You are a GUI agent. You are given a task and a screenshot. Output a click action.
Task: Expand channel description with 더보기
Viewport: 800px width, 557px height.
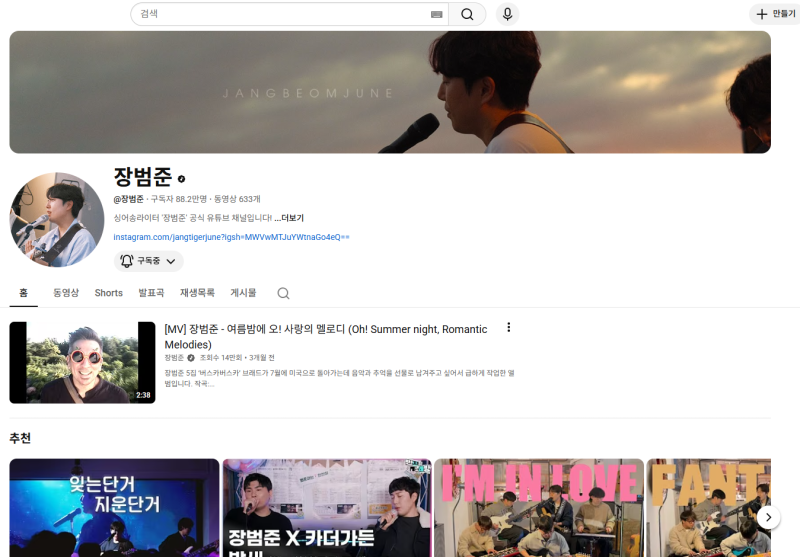pos(289,218)
